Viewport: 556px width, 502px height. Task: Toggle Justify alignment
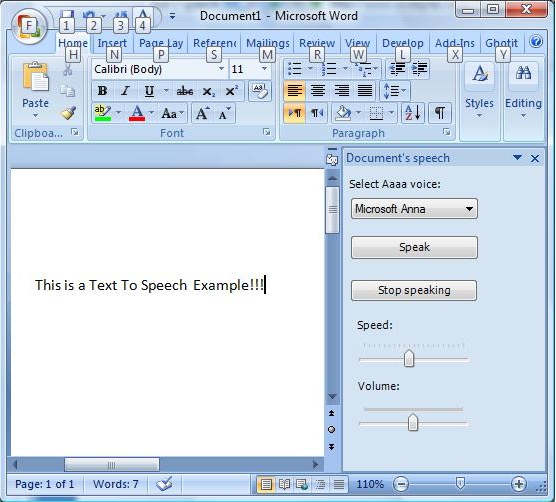365,91
